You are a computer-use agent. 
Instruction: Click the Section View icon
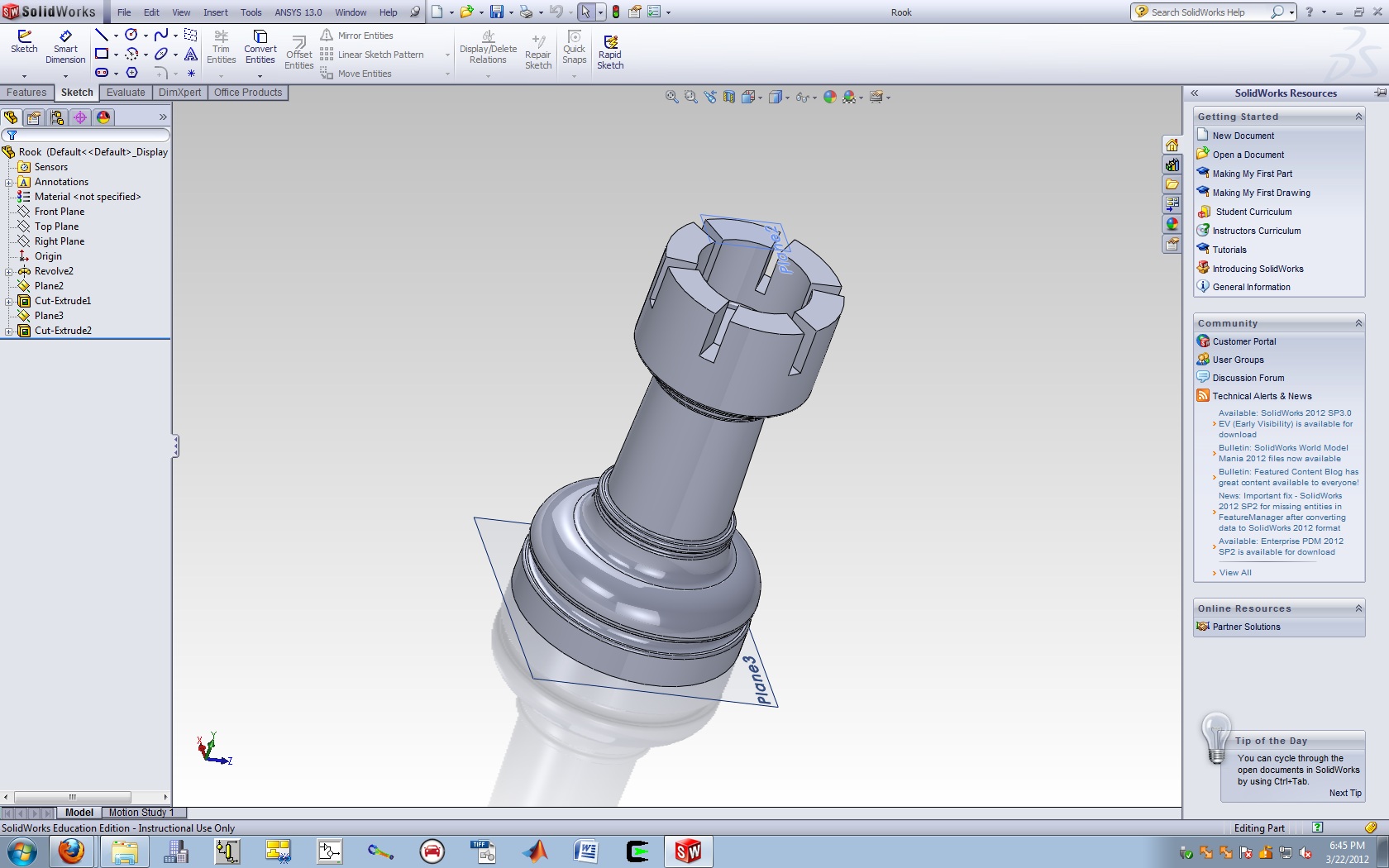[x=728, y=97]
